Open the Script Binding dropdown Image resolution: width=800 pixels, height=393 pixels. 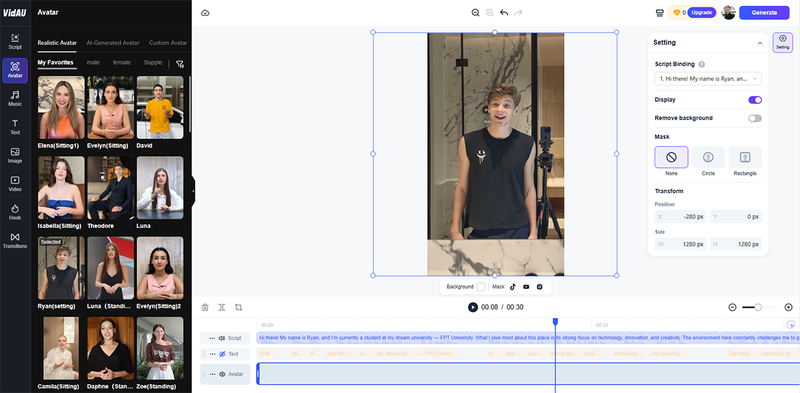(708, 79)
